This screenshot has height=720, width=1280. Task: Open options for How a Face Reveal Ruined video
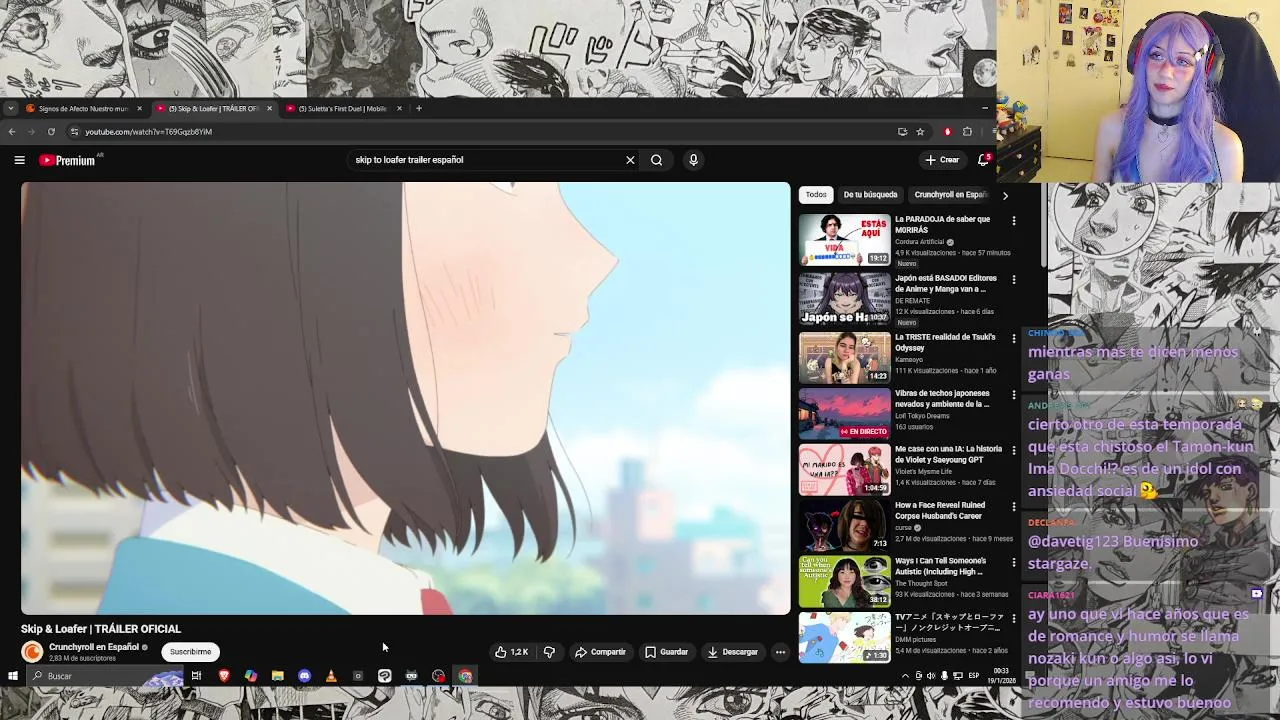click(1013, 507)
